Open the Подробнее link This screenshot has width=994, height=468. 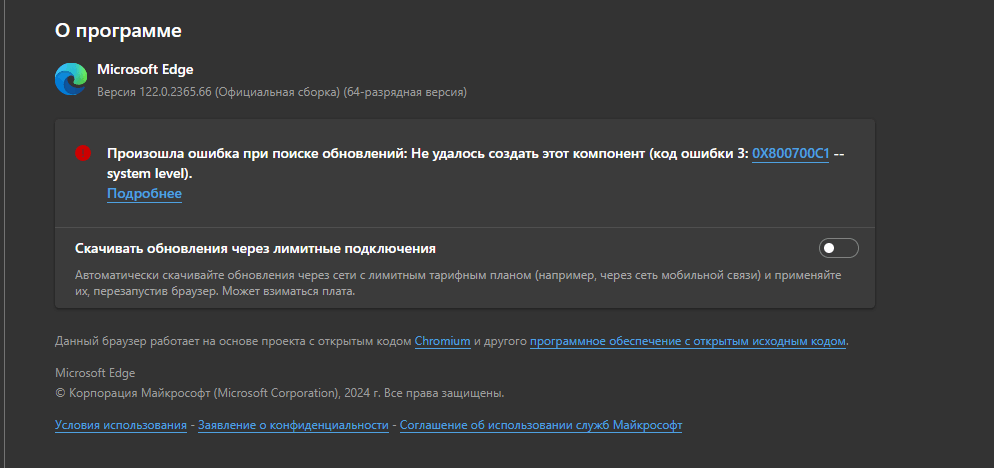(x=145, y=193)
